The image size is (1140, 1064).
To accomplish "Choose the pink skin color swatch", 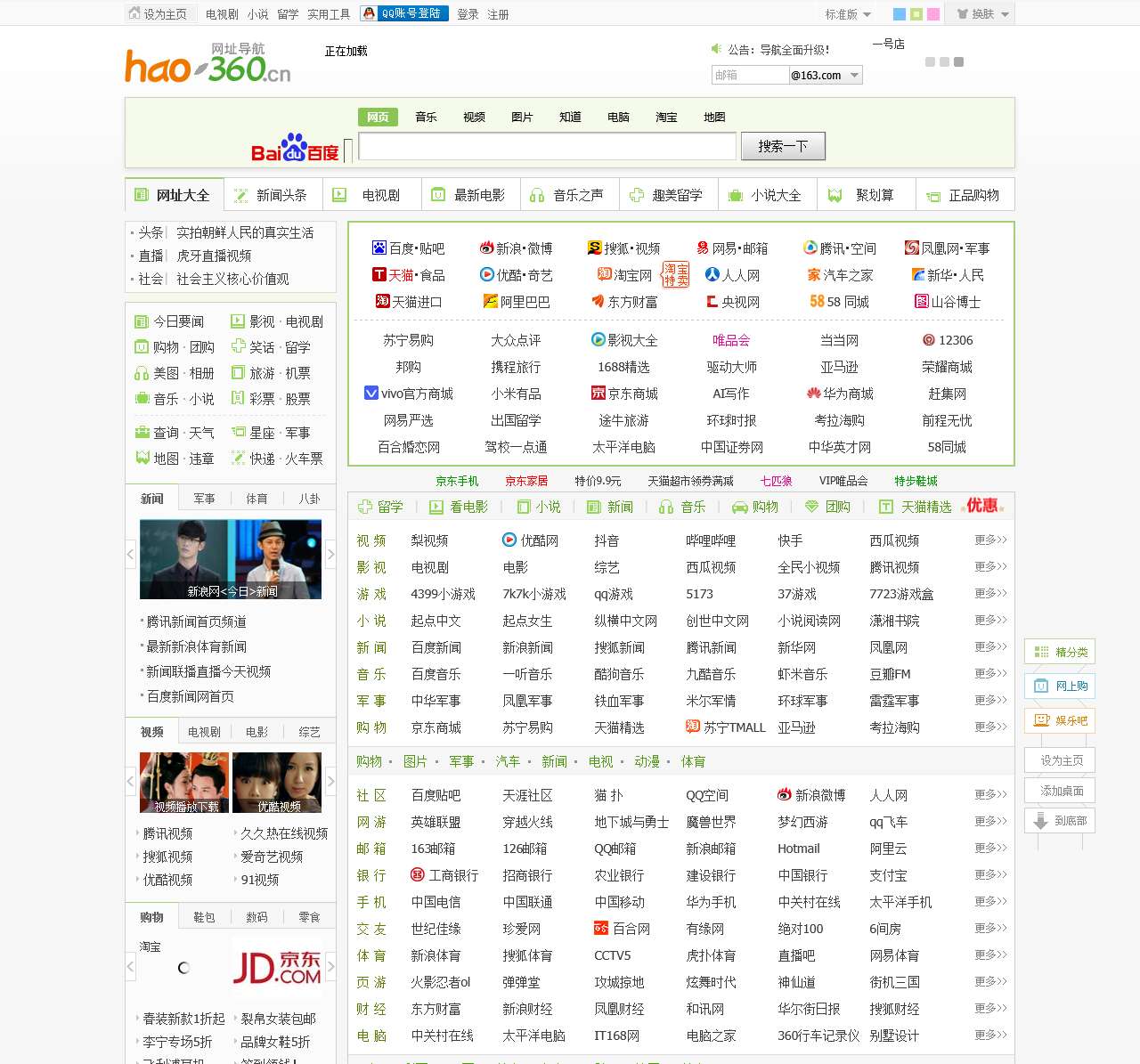I will coord(933,14).
